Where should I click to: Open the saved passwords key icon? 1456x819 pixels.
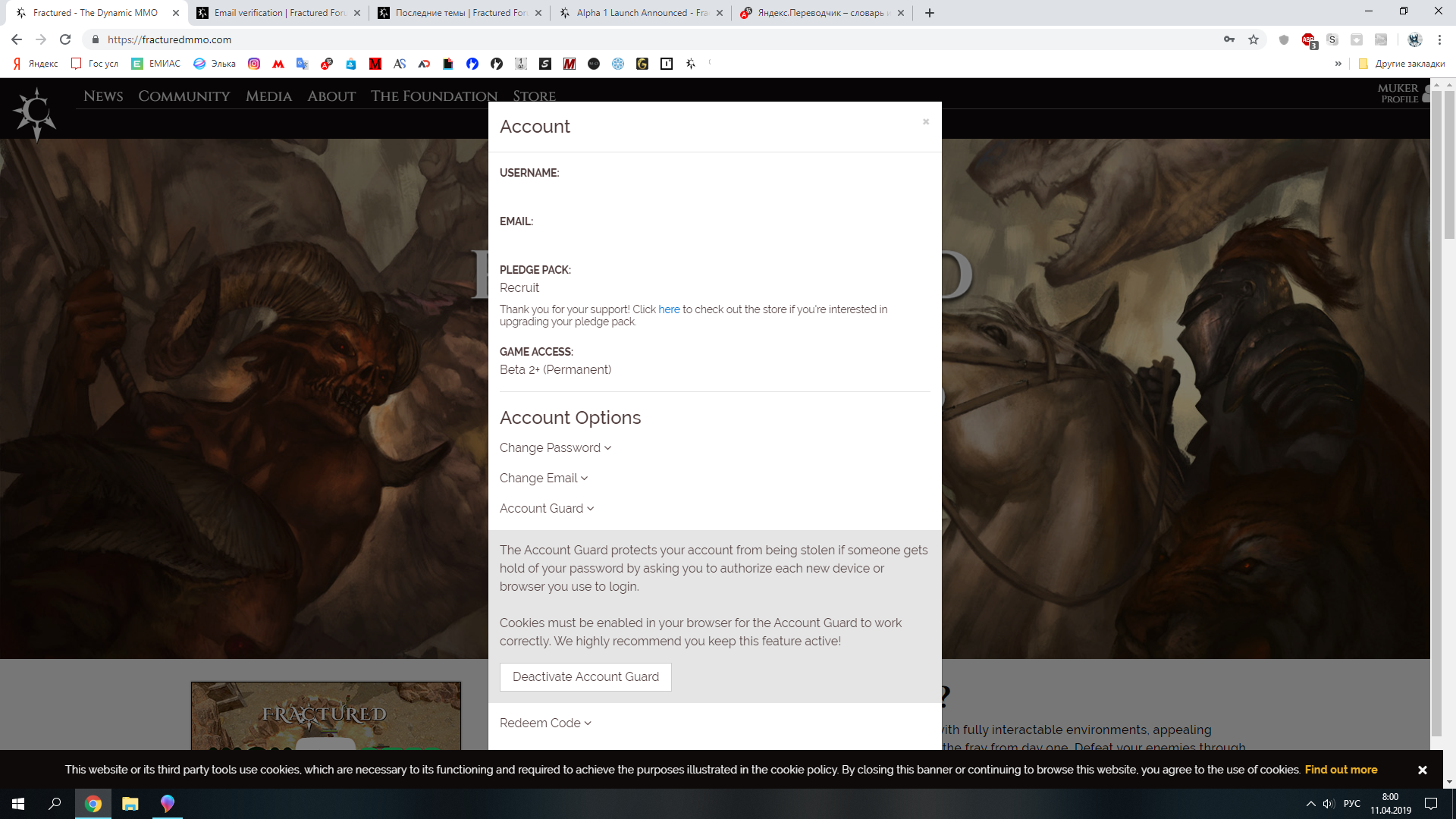(x=1229, y=39)
